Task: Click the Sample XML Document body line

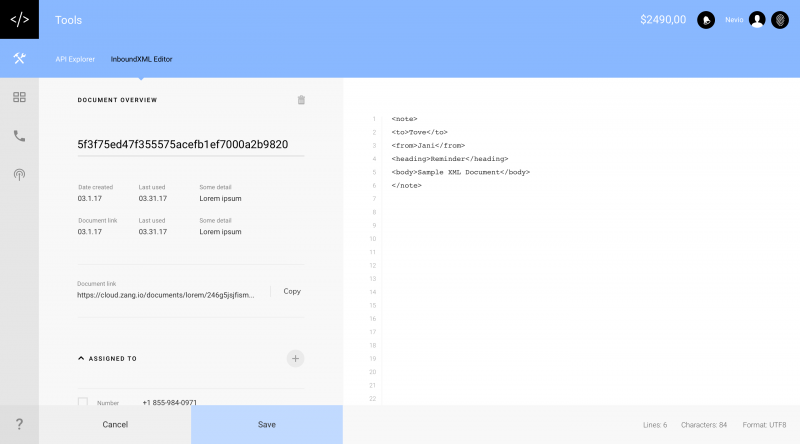Action: (460, 172)
